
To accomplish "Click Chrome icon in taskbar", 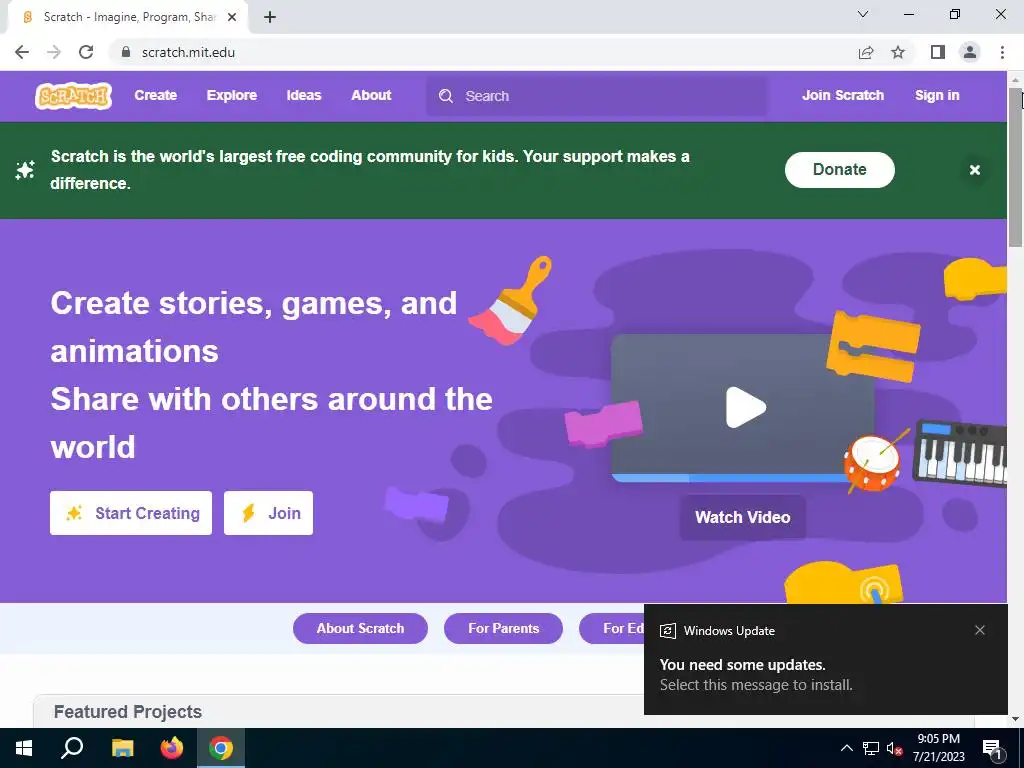I will (221, 748).
